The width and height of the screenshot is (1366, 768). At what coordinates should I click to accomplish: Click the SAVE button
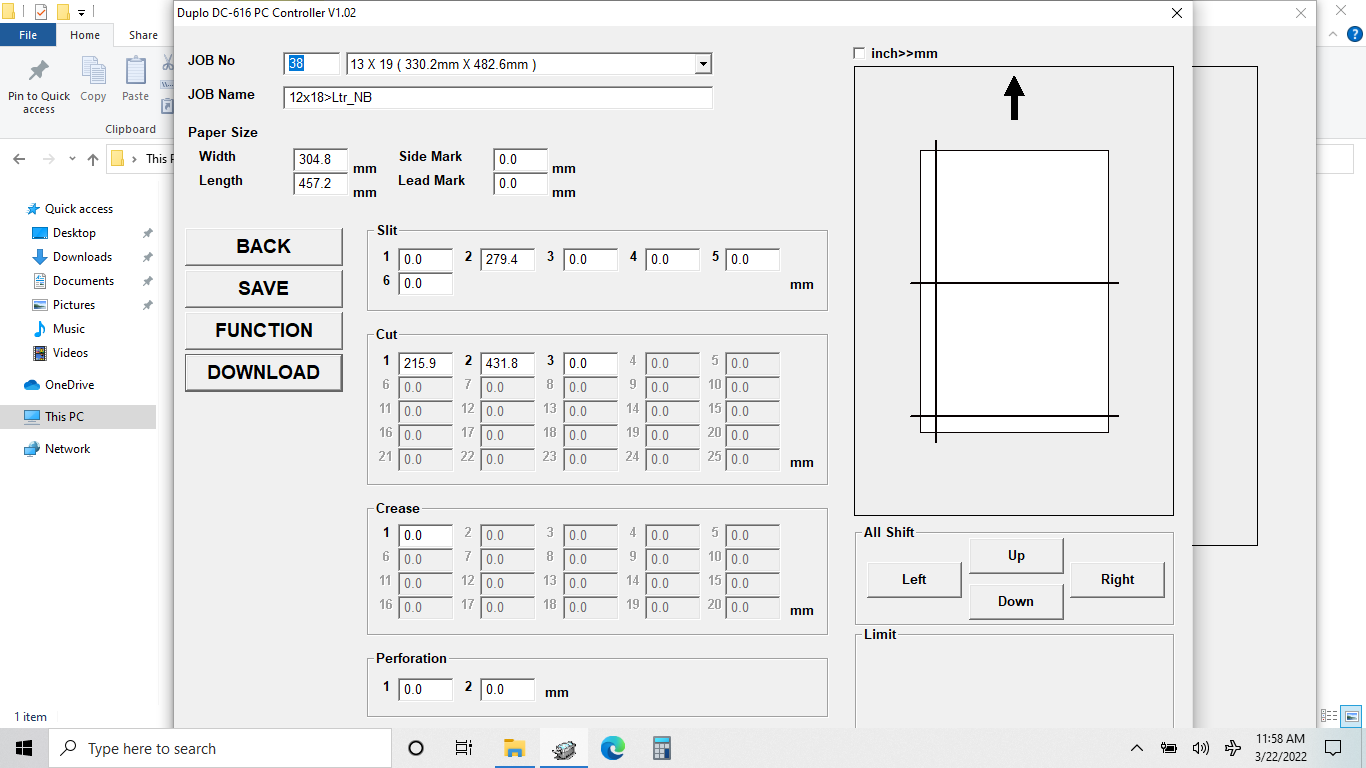click(264, 288)
